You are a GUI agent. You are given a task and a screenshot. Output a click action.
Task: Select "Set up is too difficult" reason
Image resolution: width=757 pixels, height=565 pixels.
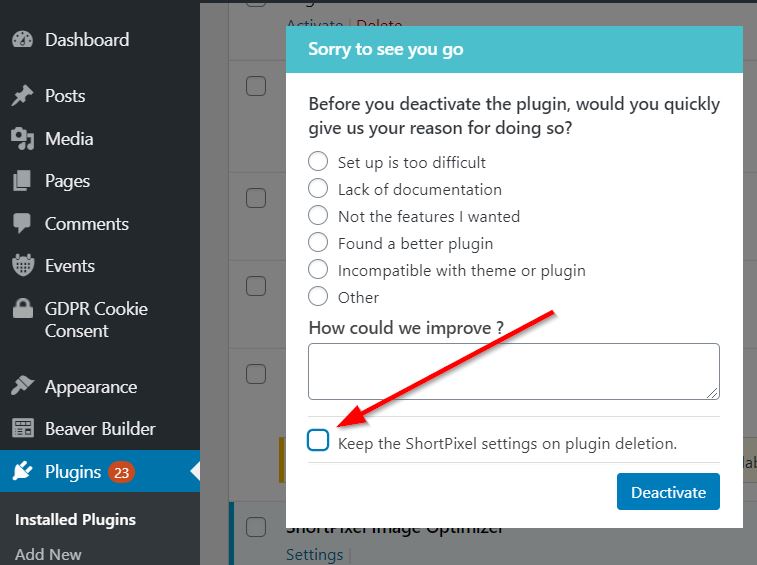click(318, 162)
